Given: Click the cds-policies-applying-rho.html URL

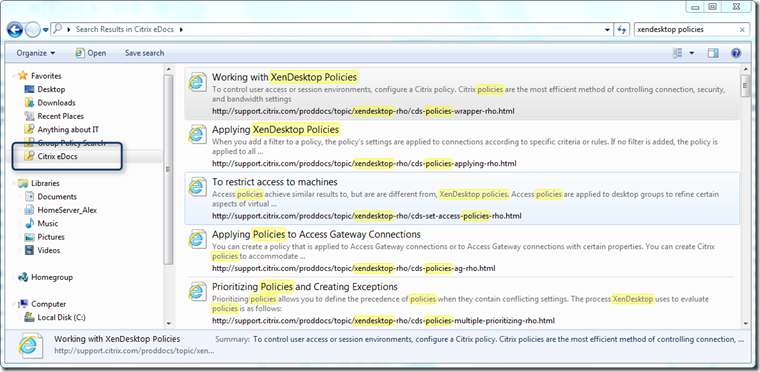Looking at the screenshot, I should pyautogui.click(x=364, y=163).
